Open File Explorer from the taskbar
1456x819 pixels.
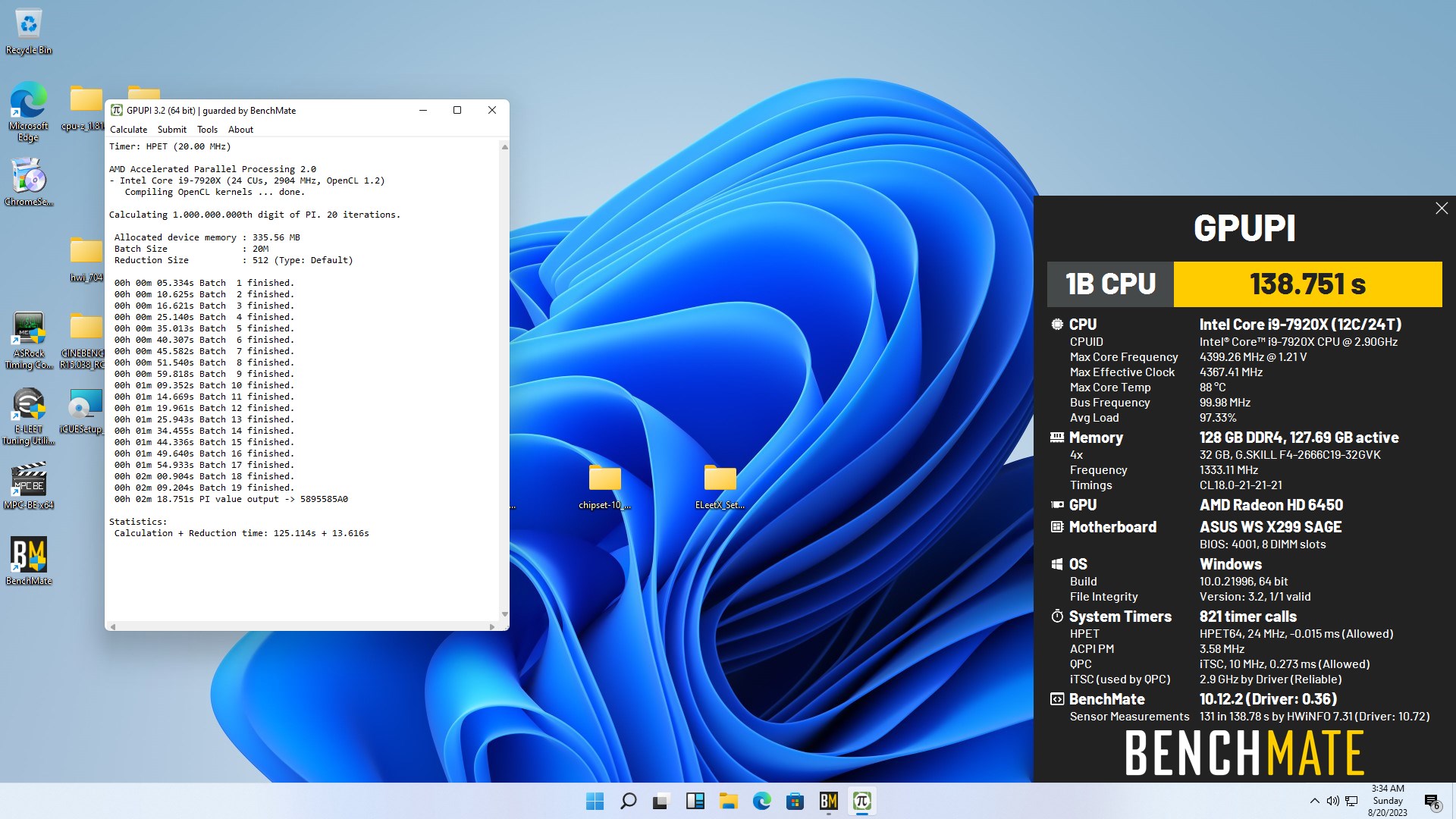point(728,801)
